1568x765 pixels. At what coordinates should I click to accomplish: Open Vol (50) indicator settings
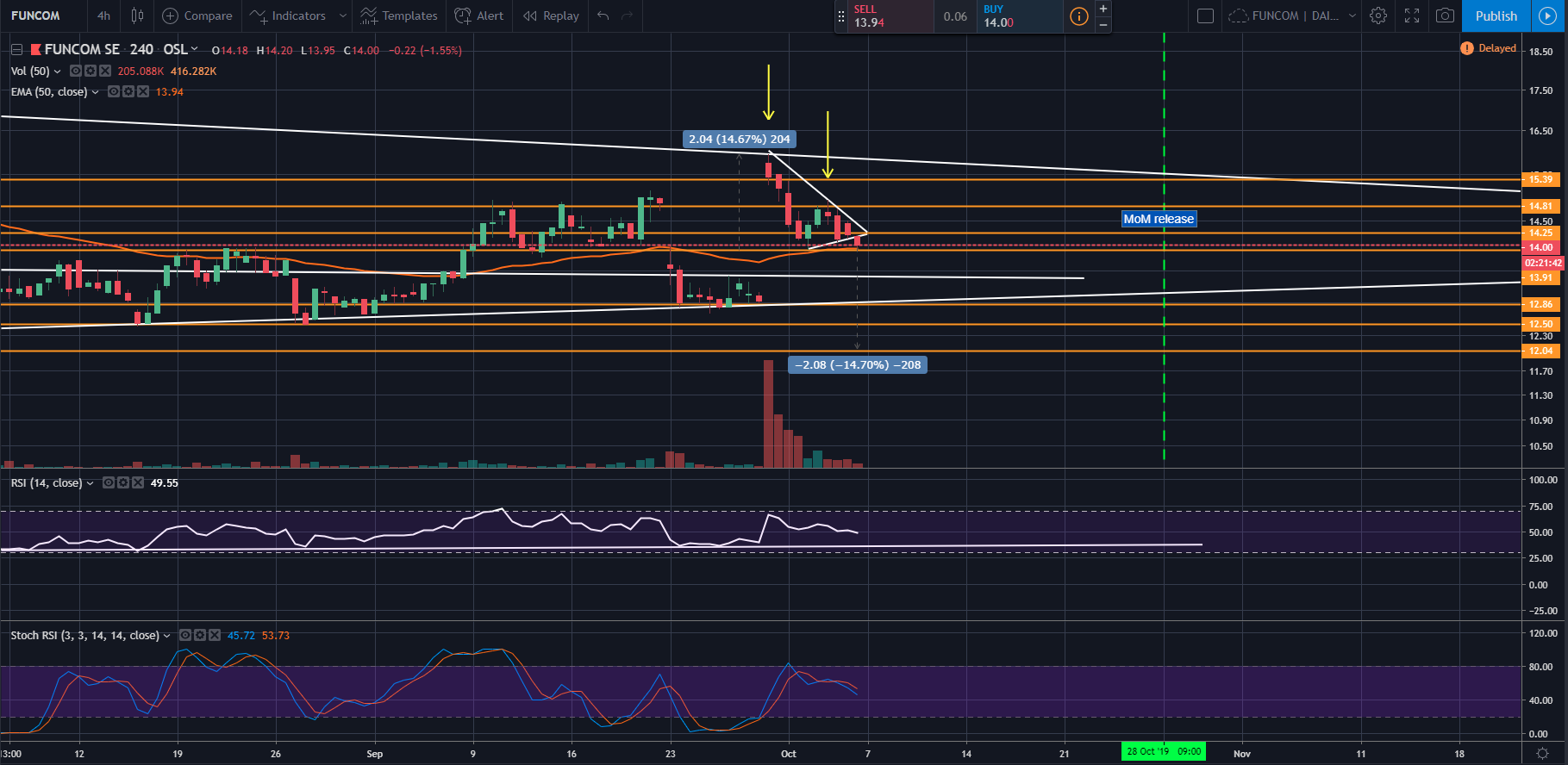pos(91,71)
